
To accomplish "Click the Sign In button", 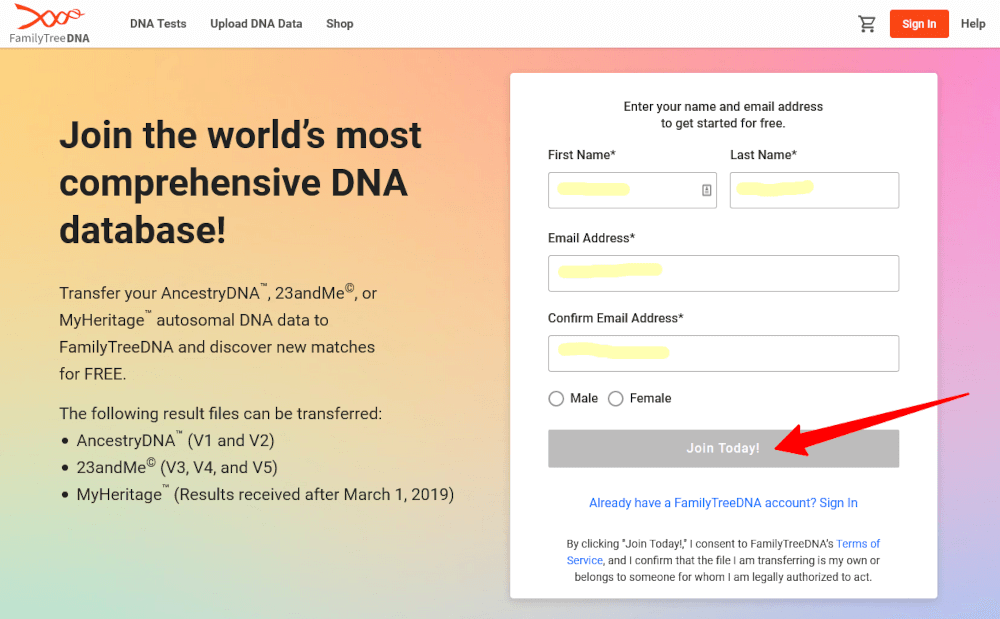I will [x=919, y=23].
